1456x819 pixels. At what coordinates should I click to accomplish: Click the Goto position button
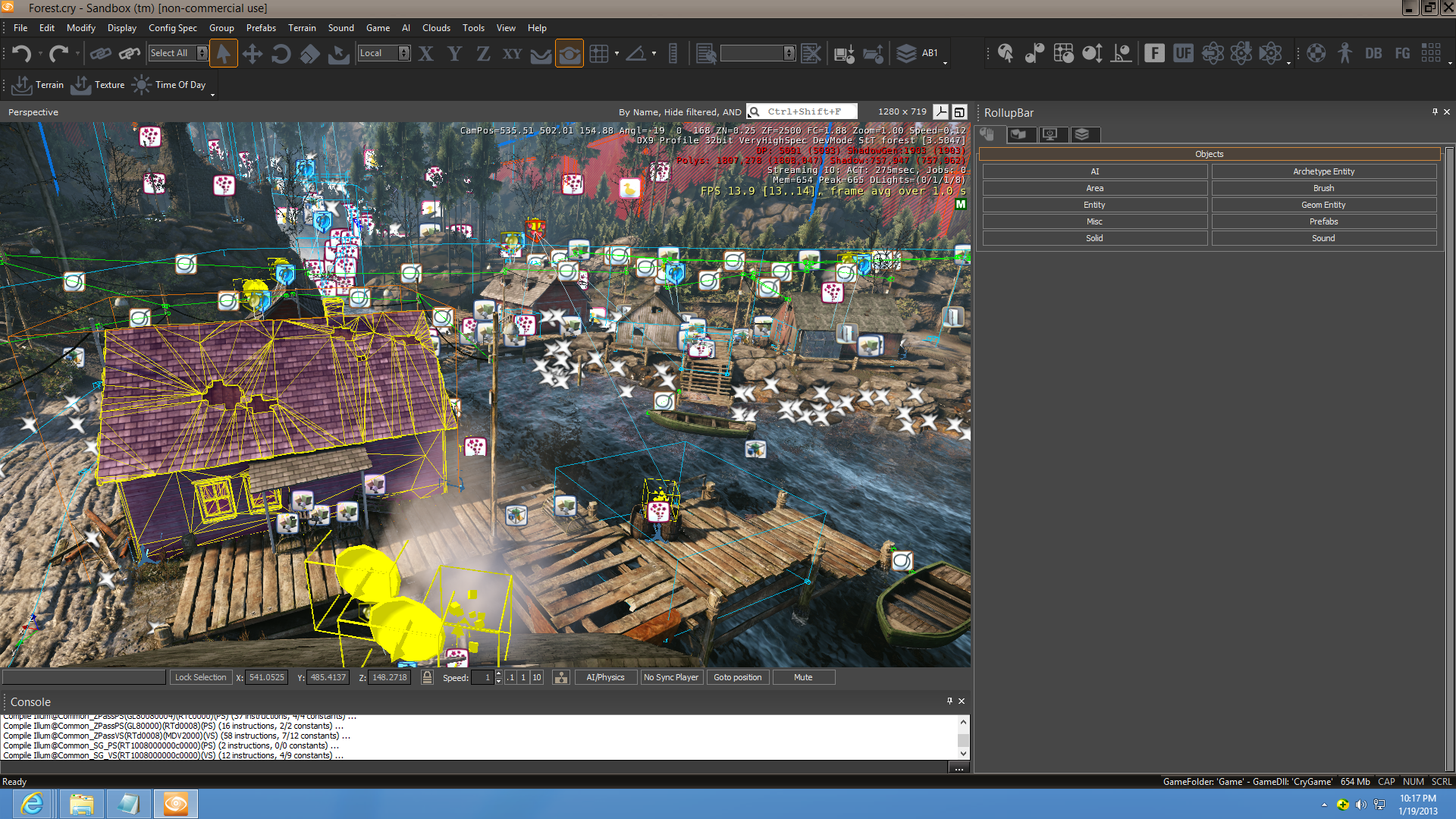(x=737, y=677)
